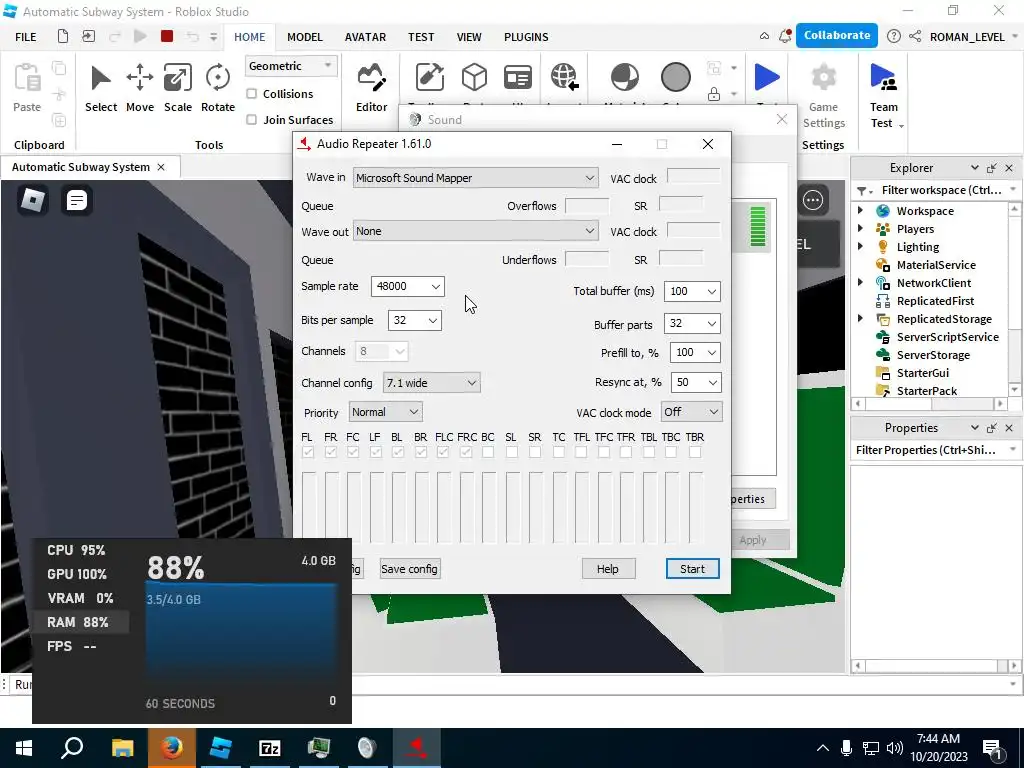The image size is (1024, 768).
Task: Toggle the TBR channel checkbox
Action: 695,452
